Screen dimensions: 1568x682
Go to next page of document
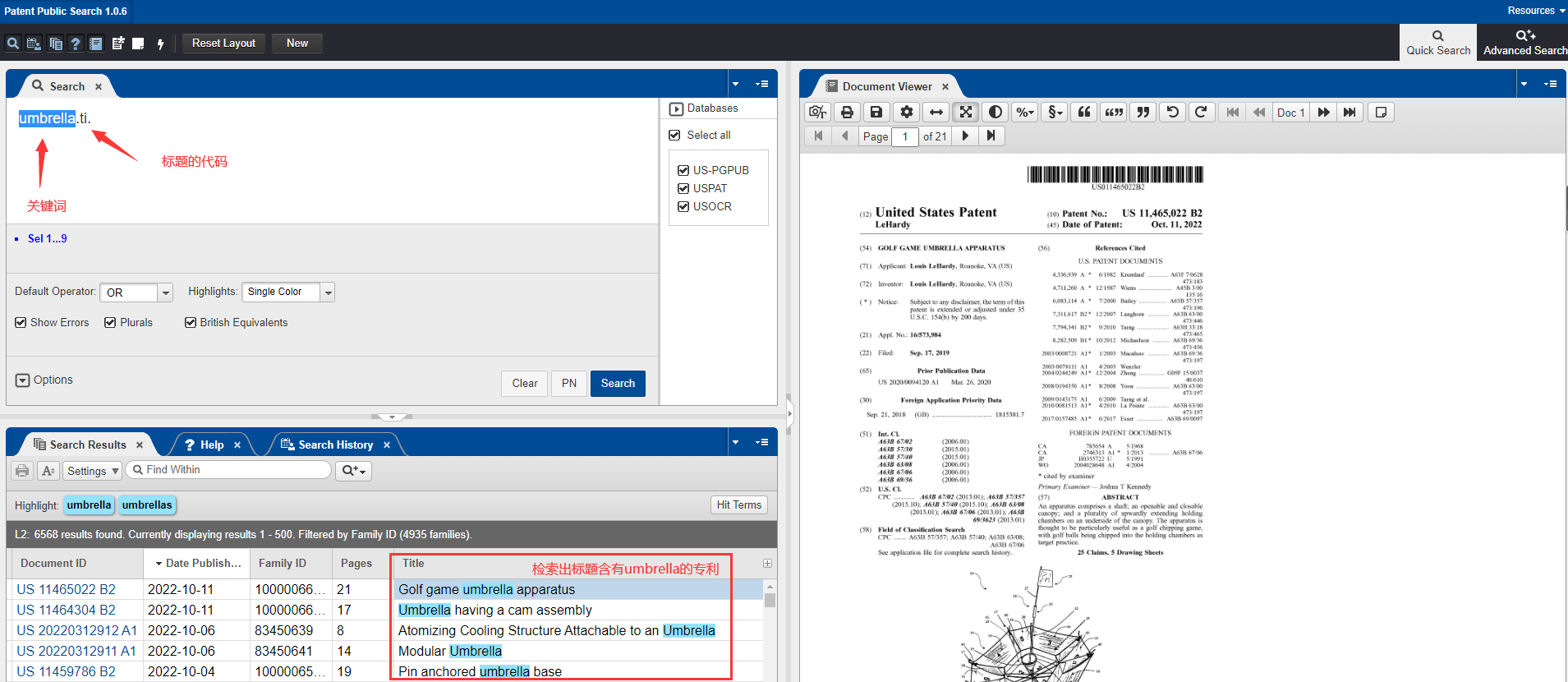click(965, 136)
